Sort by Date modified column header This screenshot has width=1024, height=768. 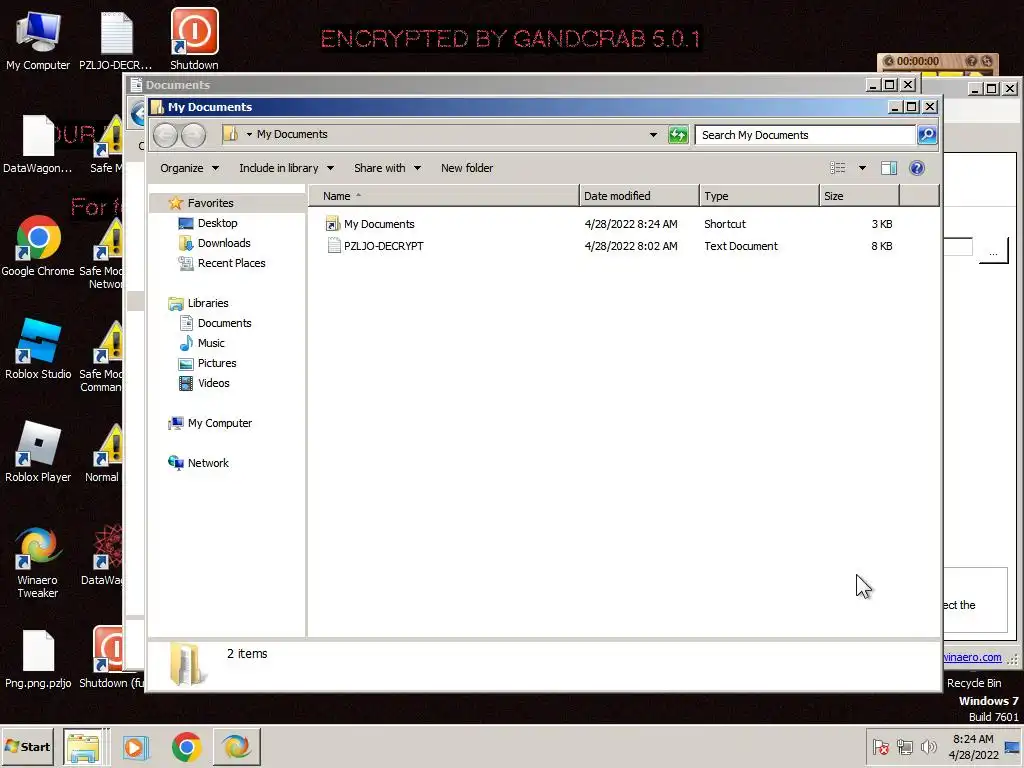pyautogui.click(x=639, y=196)
